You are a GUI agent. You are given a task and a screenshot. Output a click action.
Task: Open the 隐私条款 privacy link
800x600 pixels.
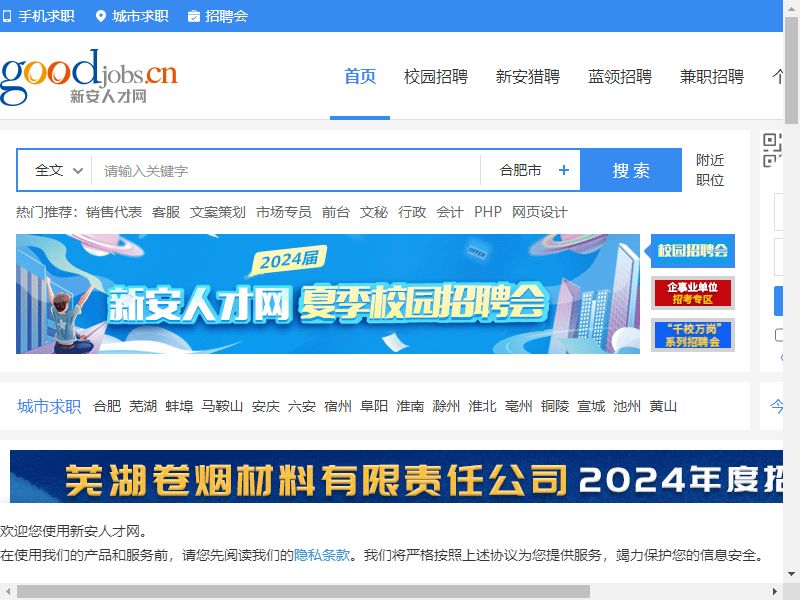[x=322, y=555]
